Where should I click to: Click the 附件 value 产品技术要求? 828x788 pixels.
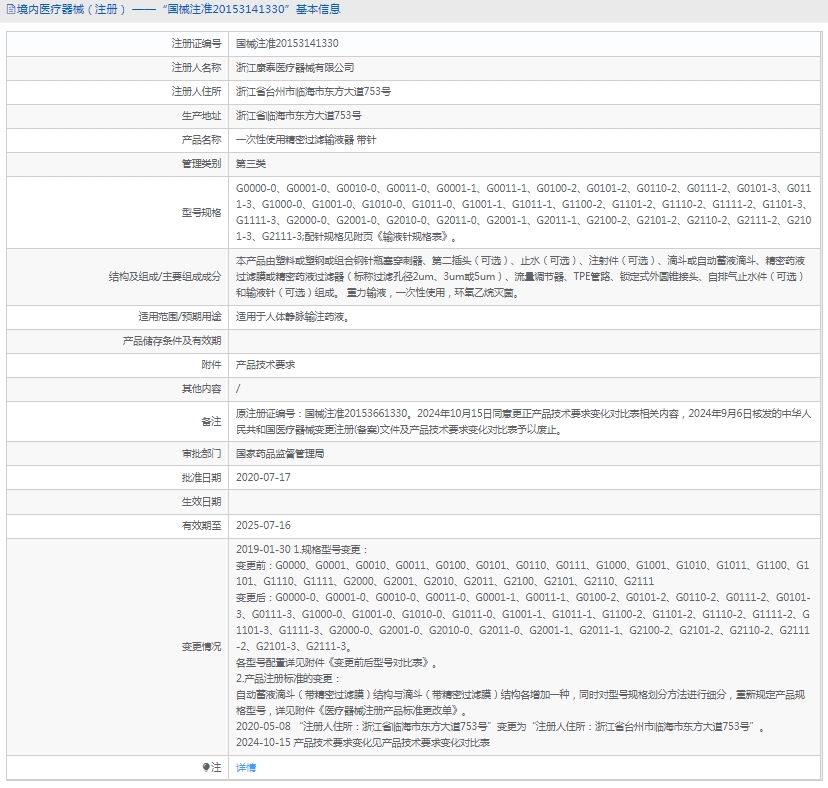click(x=265, y=365)
